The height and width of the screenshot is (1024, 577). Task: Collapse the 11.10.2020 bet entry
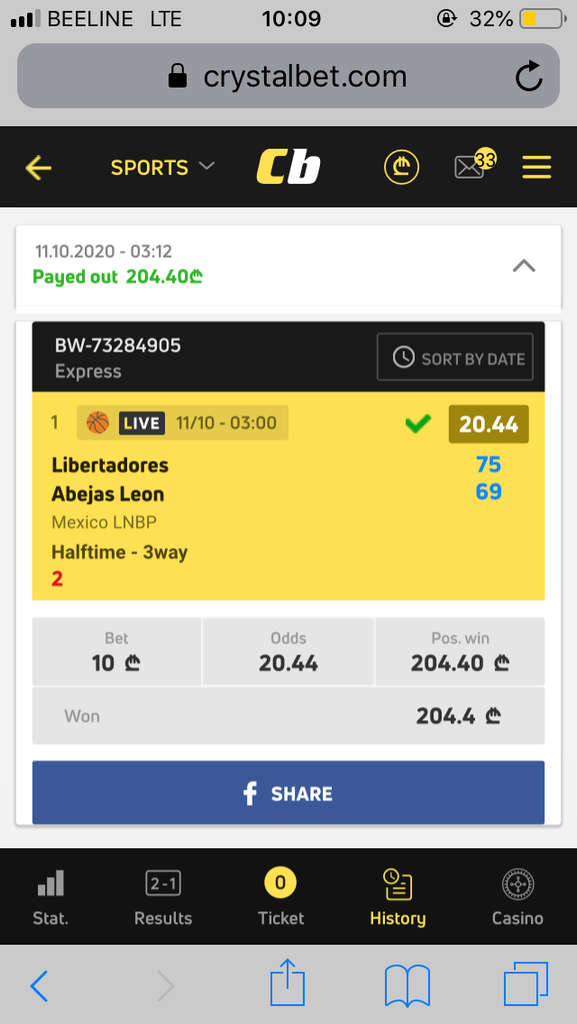[x=524, y=265]
